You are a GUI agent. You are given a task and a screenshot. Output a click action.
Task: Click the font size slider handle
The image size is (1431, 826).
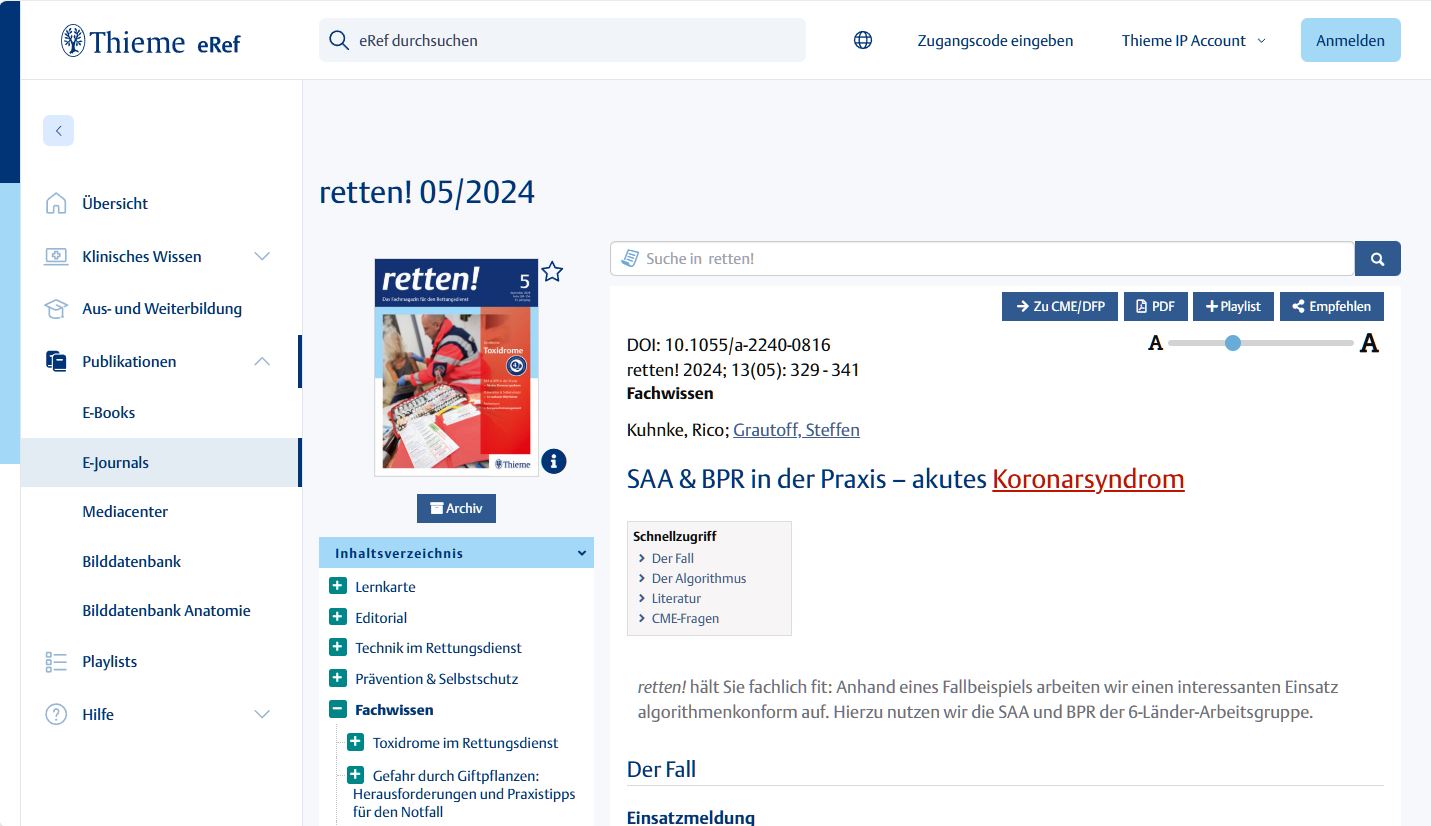1233,343
